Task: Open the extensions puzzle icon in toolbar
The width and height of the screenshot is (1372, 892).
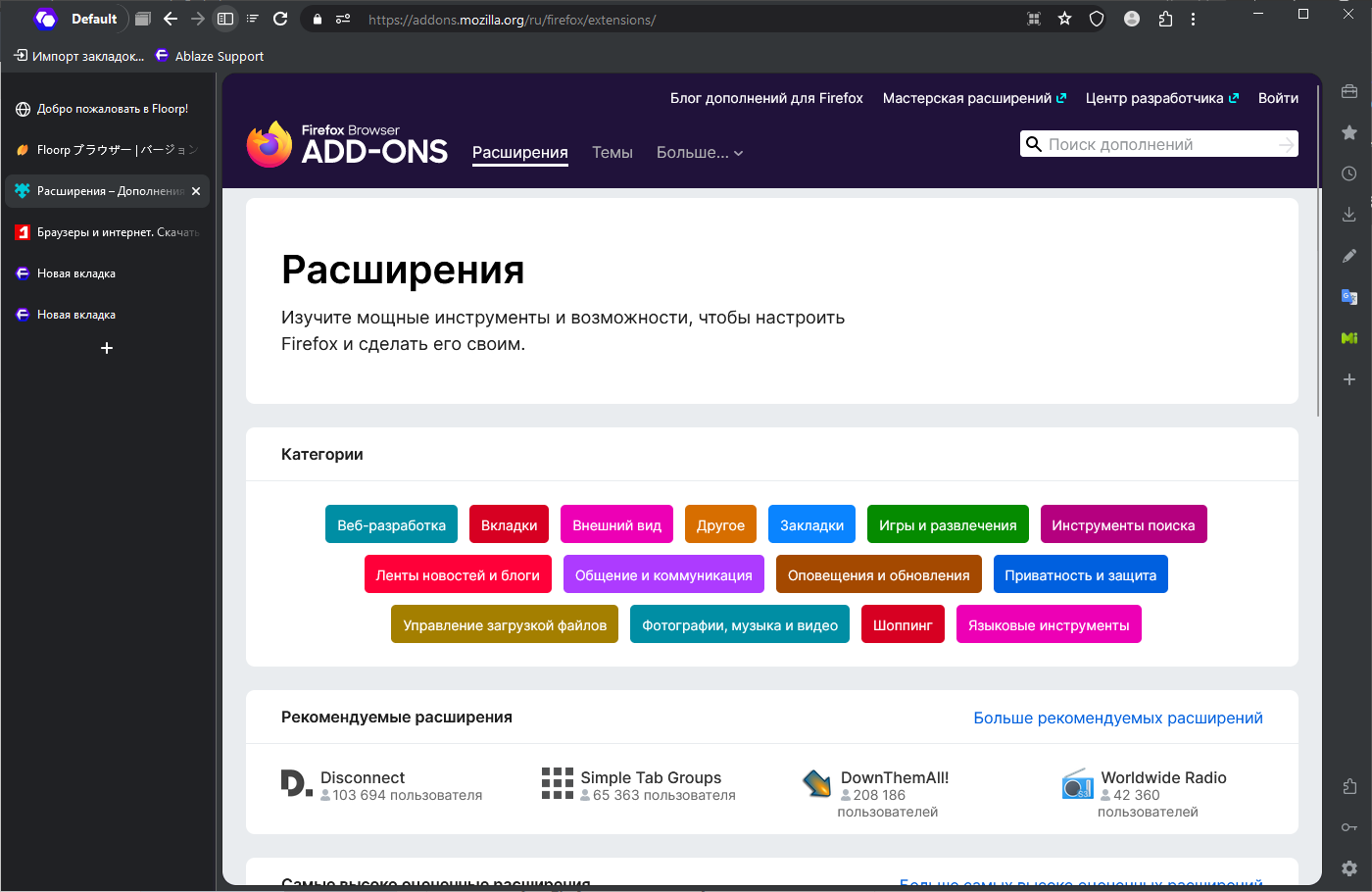Action: (1165, 19)
